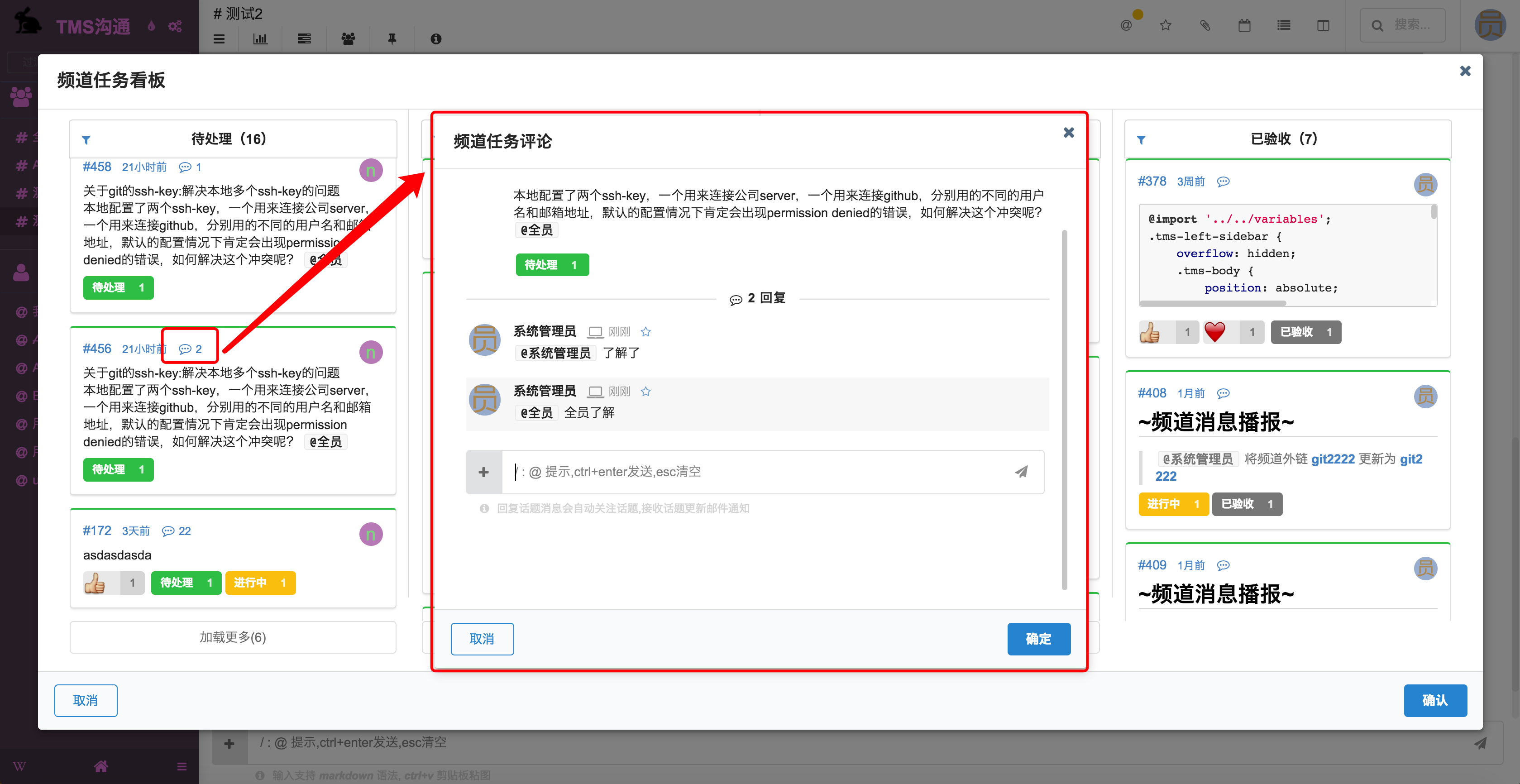Open the starred messages icon in top bar
The width and height of the screenshot is (1520, 784).
[1166, 25]
